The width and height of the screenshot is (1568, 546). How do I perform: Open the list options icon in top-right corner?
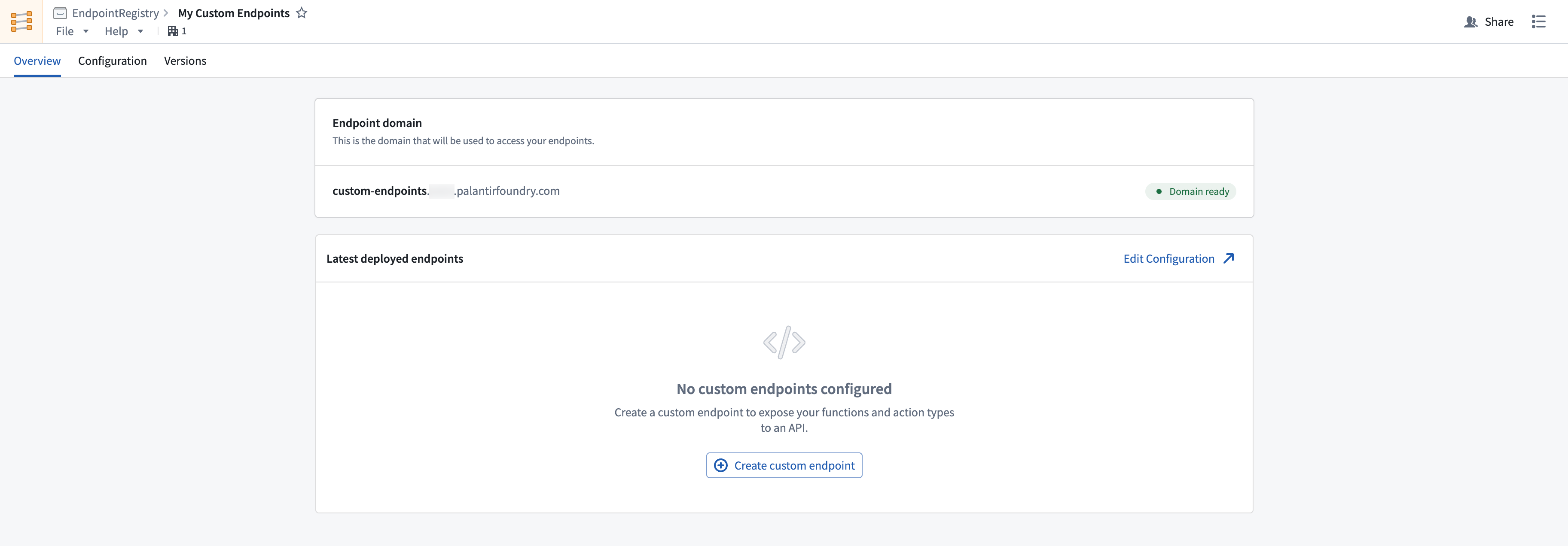1539,21
